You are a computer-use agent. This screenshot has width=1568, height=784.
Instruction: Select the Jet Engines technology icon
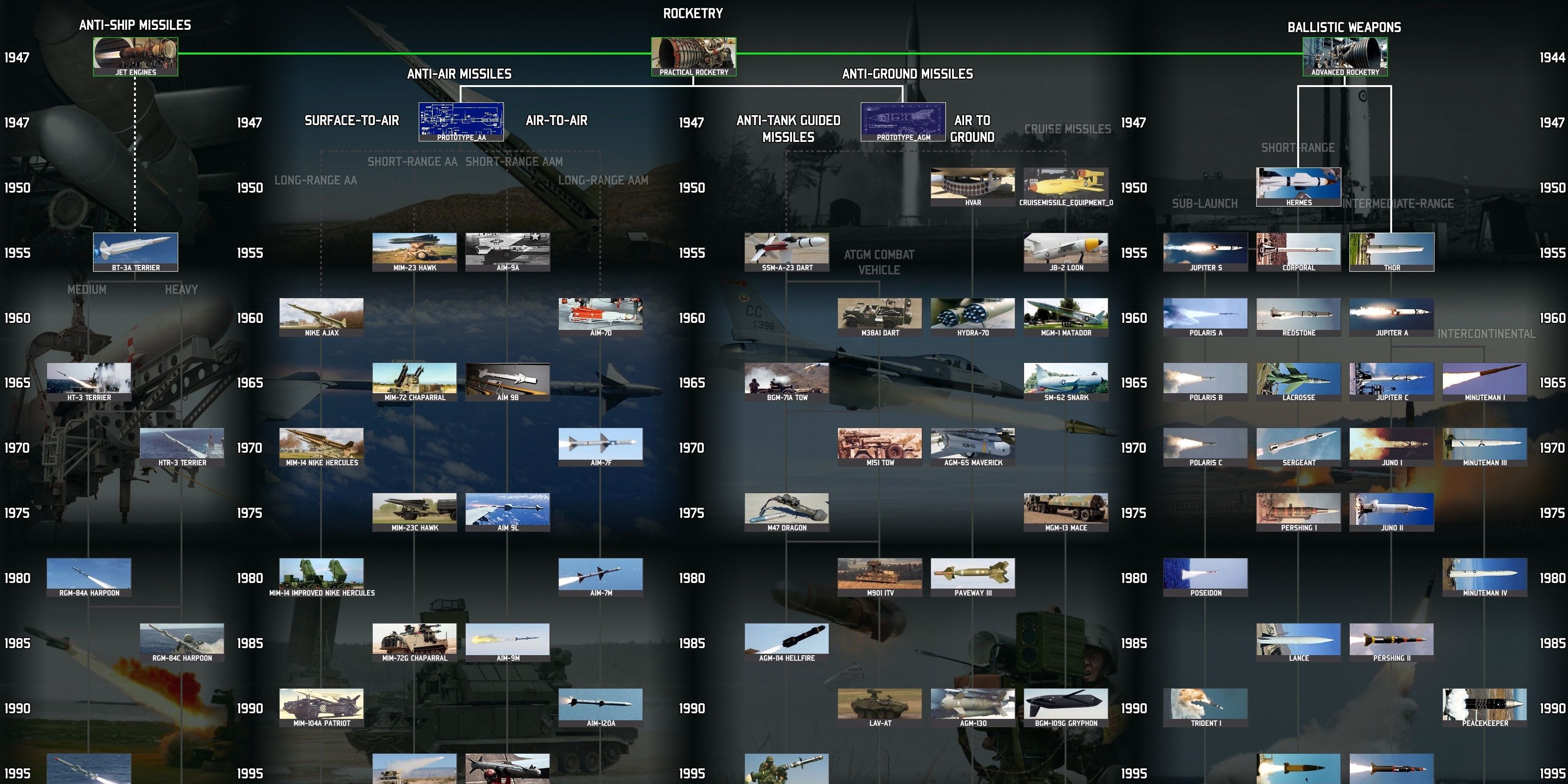pyautogui.click(x=135, y=56)
